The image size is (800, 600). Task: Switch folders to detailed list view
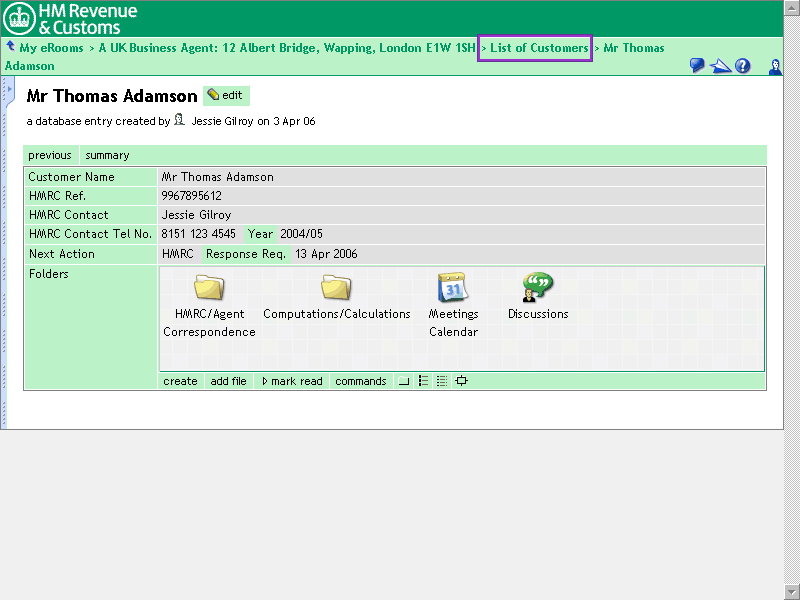click(442, 381)
